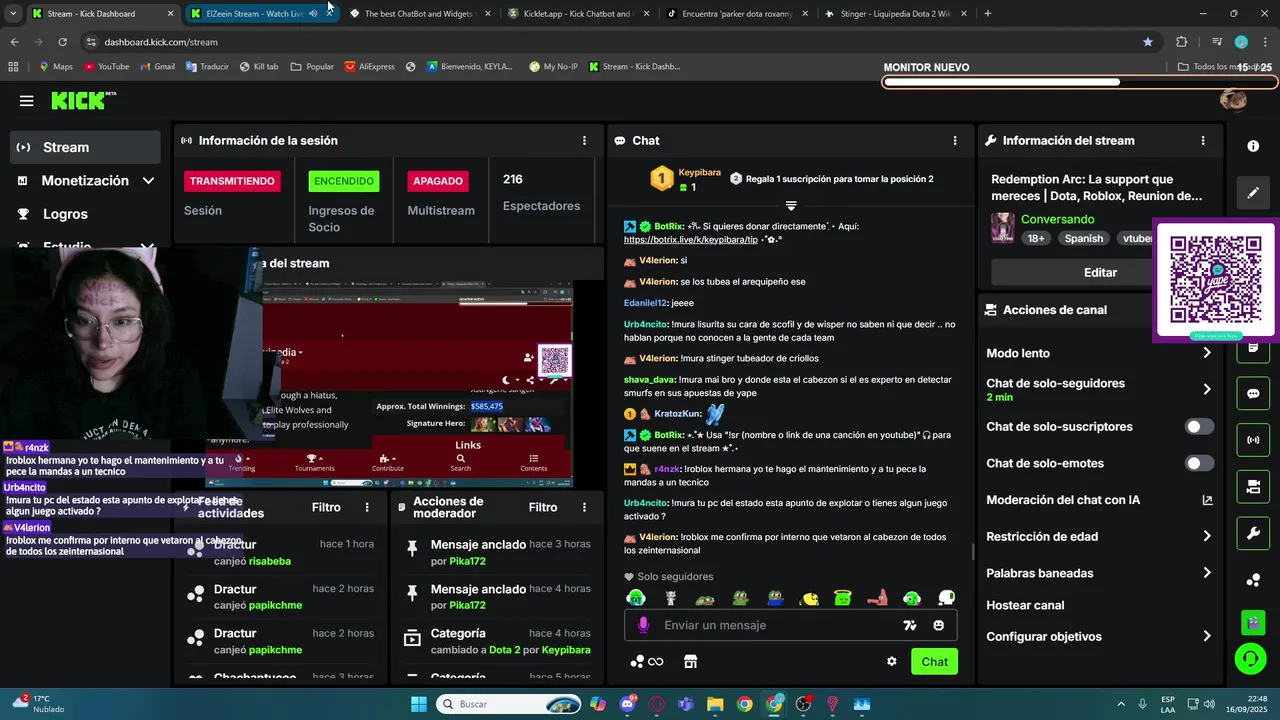
Task: Open AI chat moderation external link icon
Action: click(x=1207, y=500)
